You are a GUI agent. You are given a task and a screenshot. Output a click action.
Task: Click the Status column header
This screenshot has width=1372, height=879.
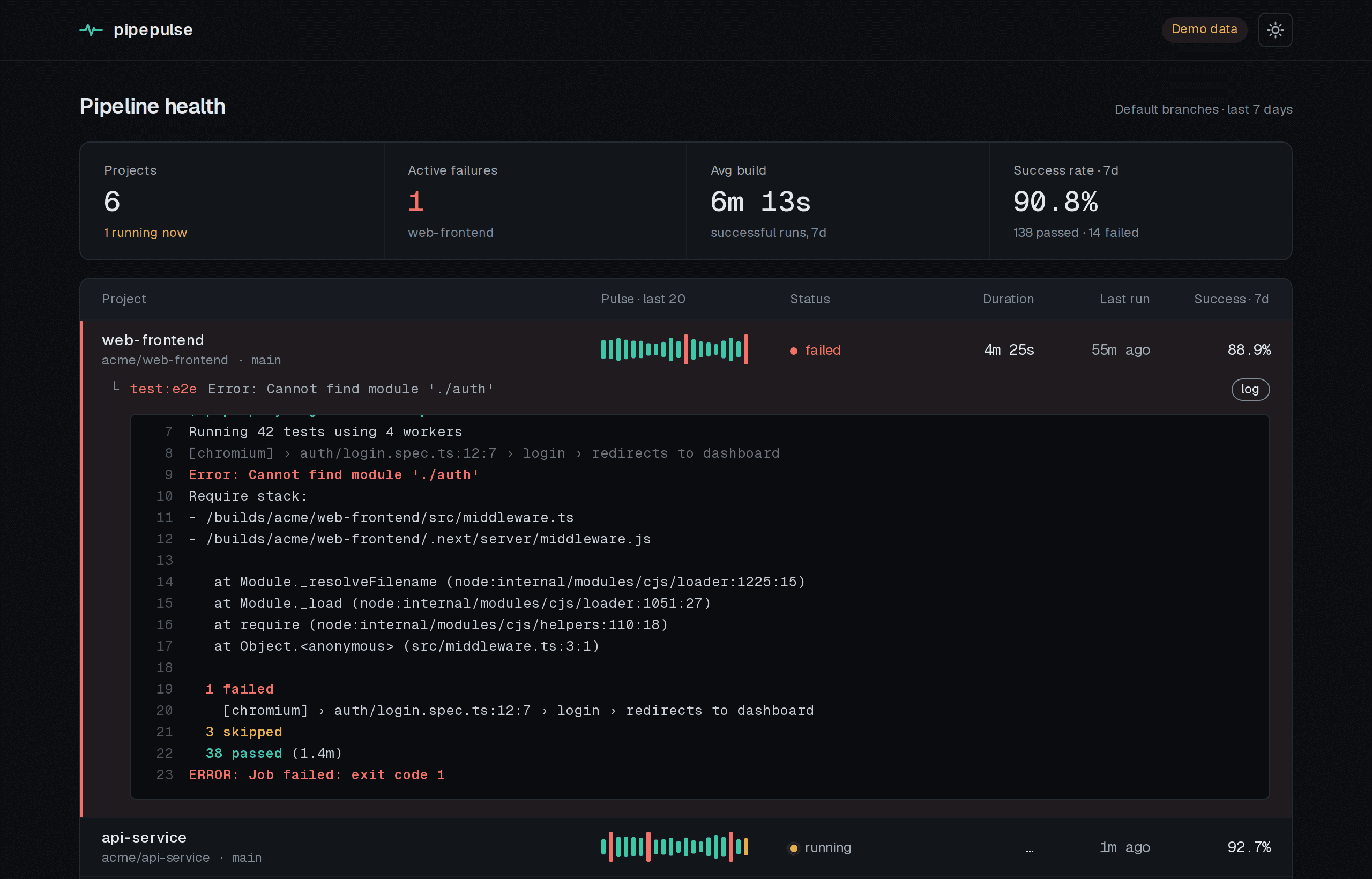[810, 299]
